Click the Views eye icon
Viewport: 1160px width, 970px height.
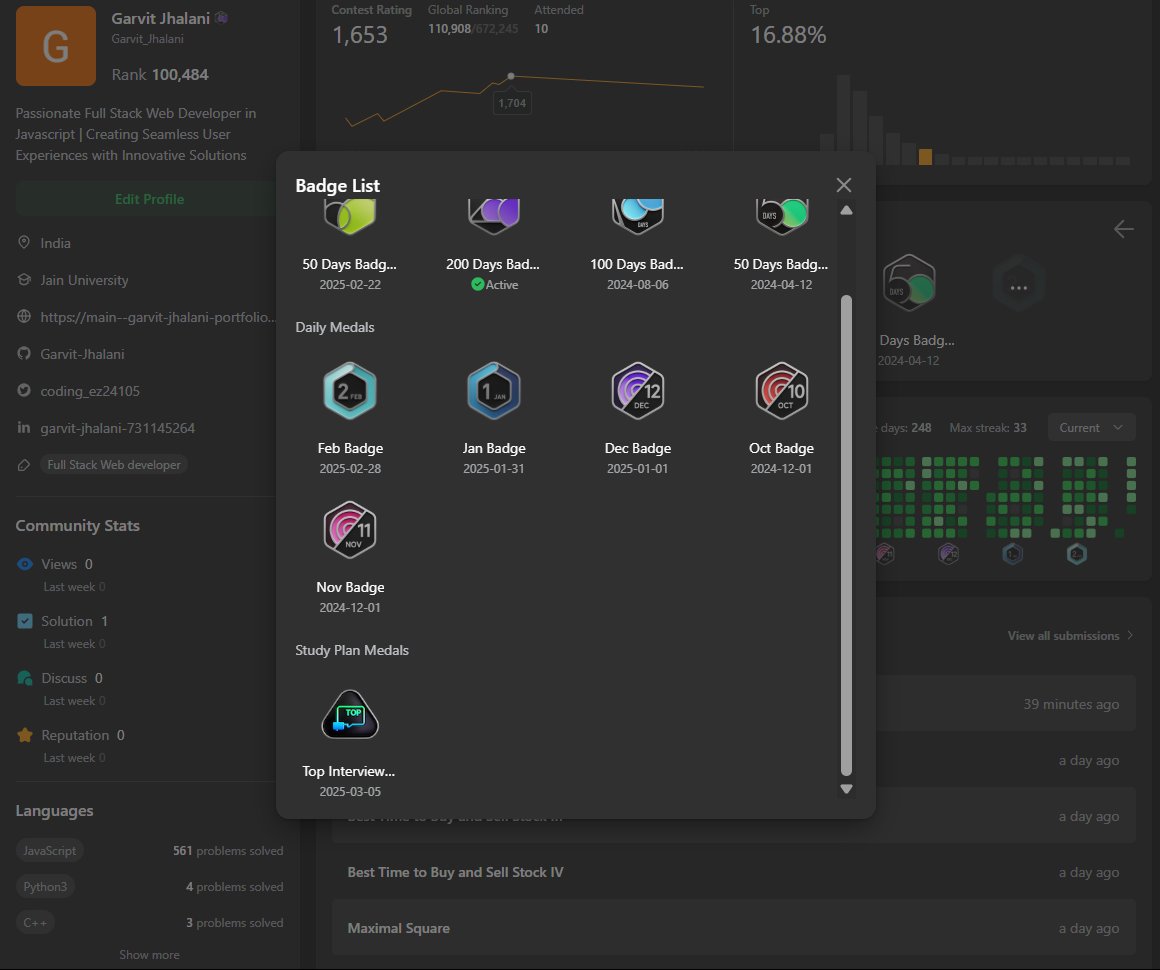tap(24, 564)
